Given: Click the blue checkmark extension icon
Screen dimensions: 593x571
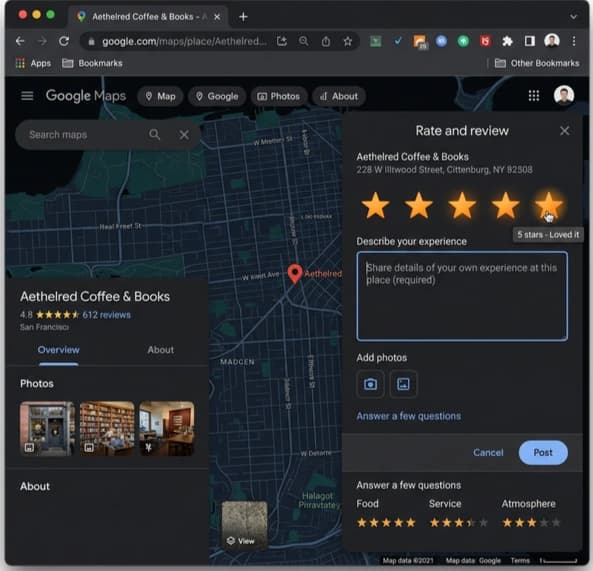Looking at the screenshot, I should 397,40.
